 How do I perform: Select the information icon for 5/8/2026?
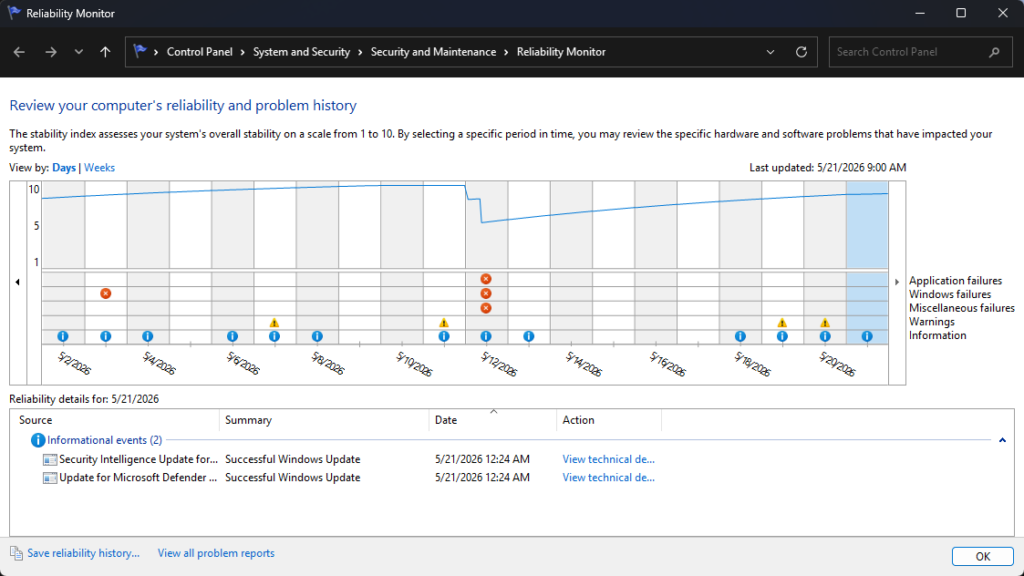click(x=317, y=336)
